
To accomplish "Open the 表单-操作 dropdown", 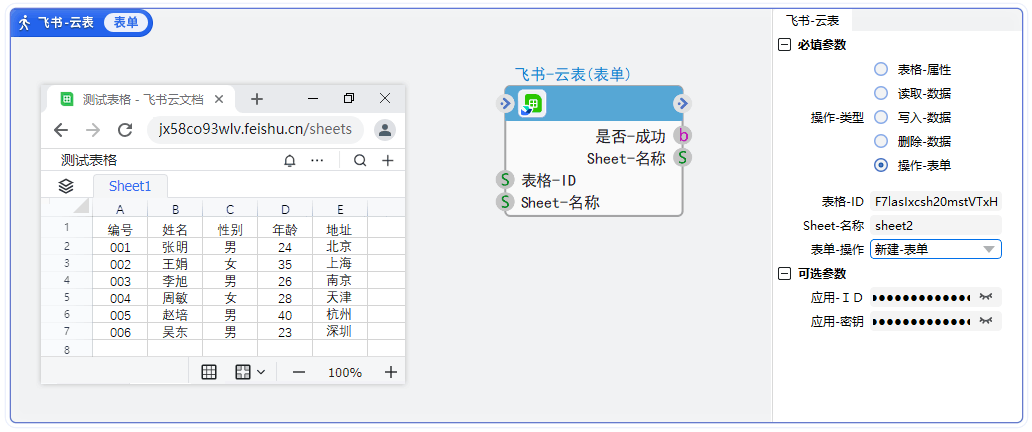I will point(936,250).
